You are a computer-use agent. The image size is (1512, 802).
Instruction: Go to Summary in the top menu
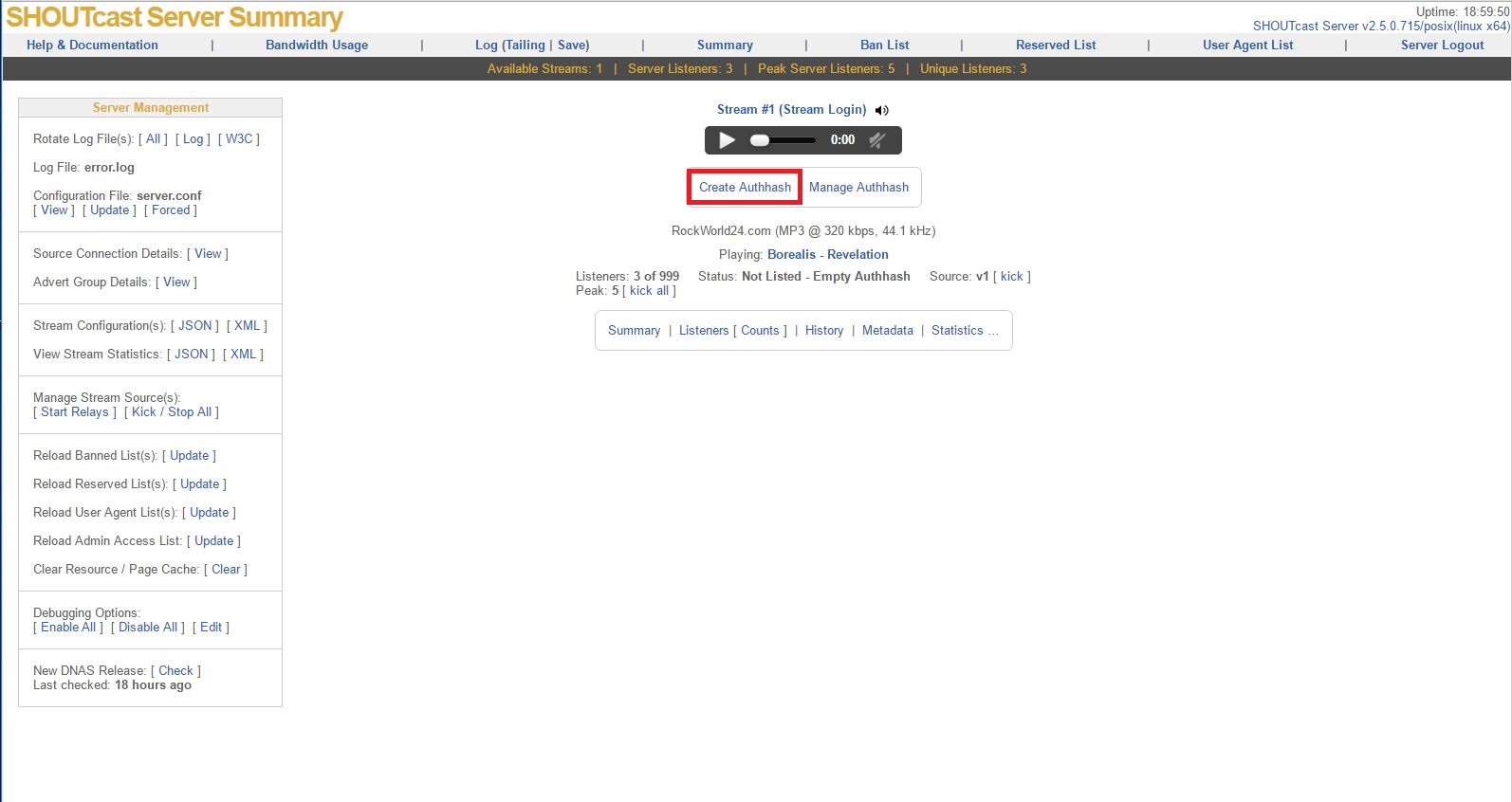[x=725, y=45]
